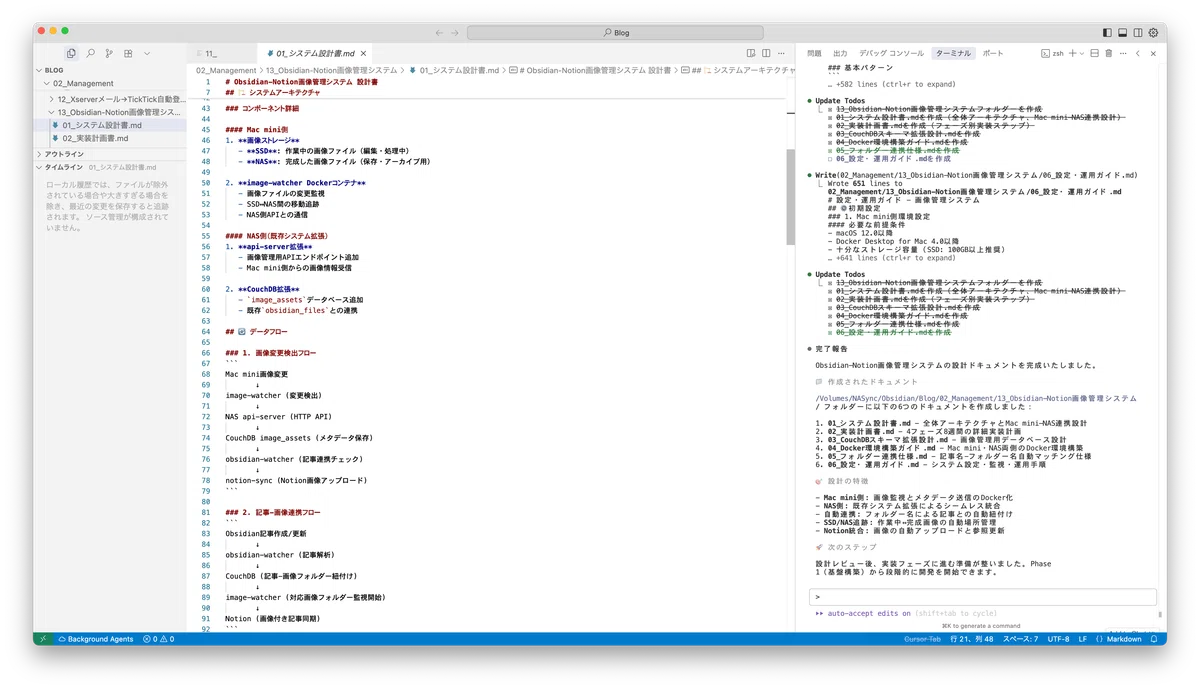Image resolution: width=1200 pixels, height=689 pixels.
Task: Close the terminal panel
Action: click(x=1153, y=53)
